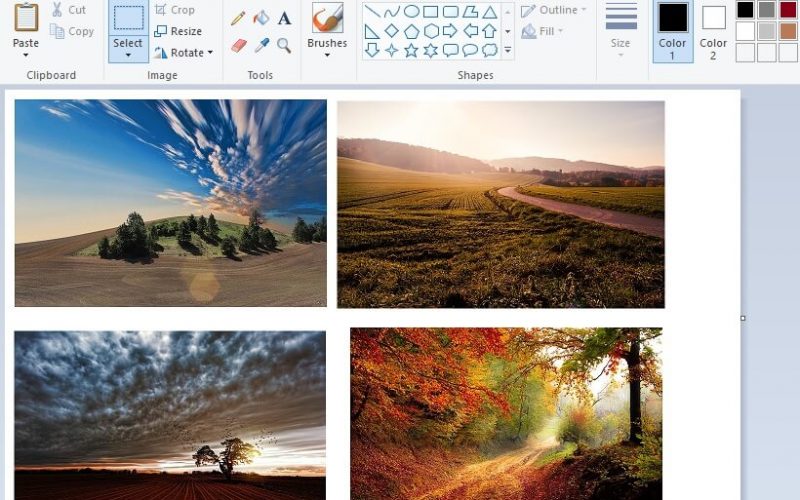Screen dimensions: 800x500
Task: Choose the Oval callout shape
Action: pos(470,50)
